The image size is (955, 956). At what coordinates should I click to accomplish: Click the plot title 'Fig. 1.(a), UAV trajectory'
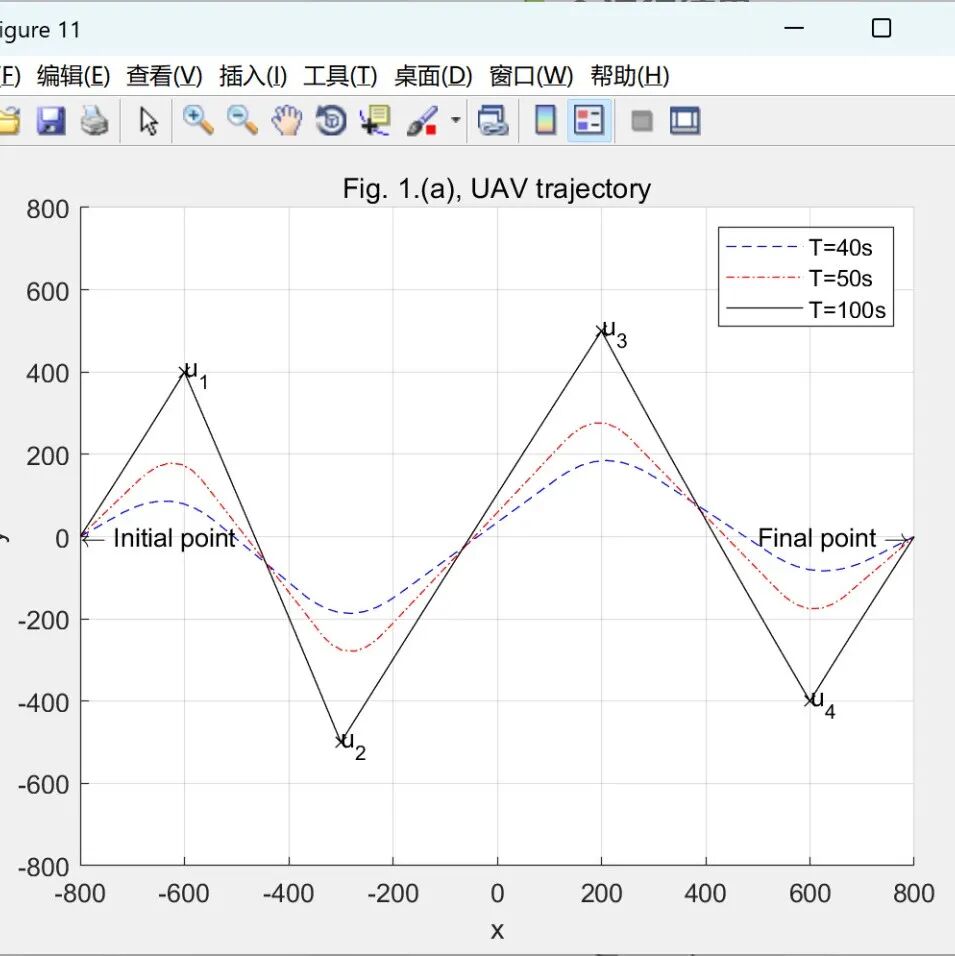[x=496, y=189]
